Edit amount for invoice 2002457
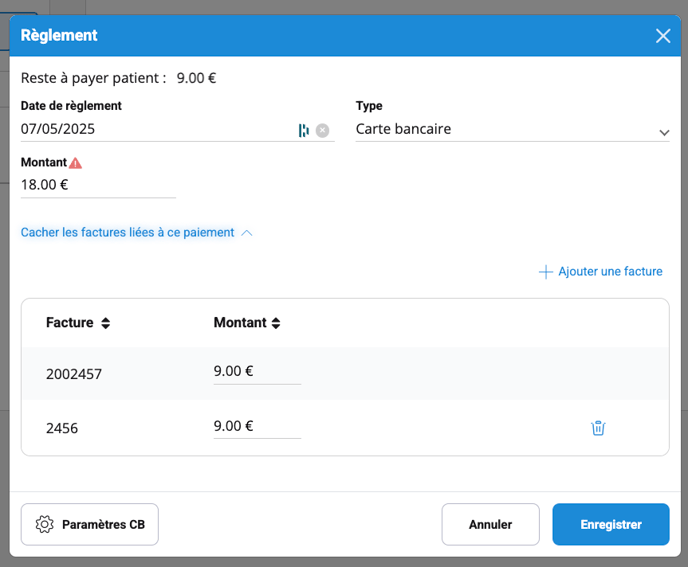 pos(256,371)
